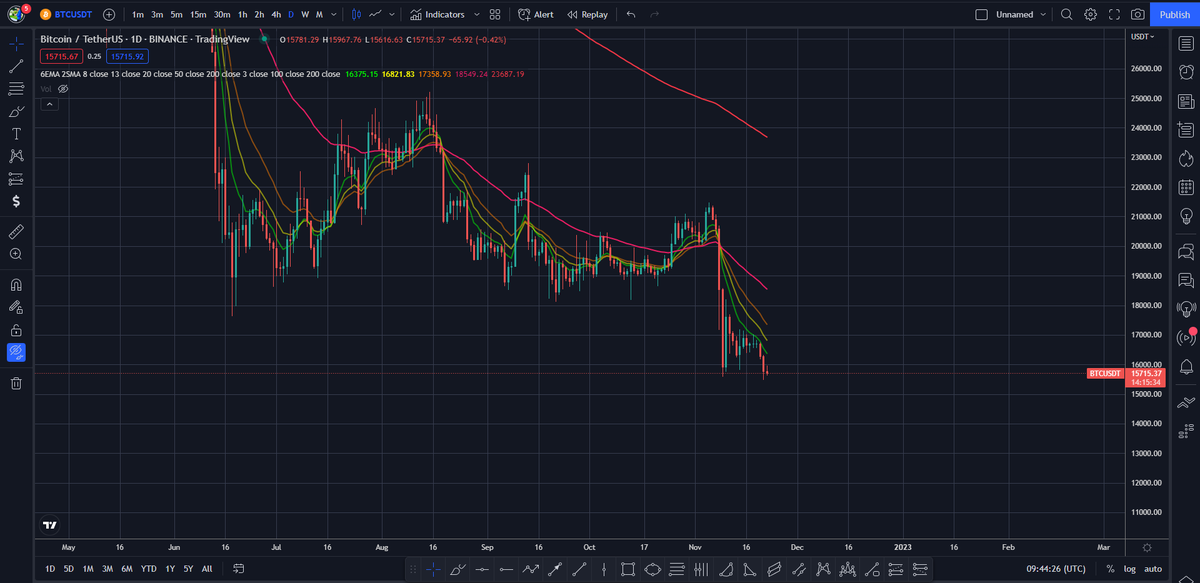Open the alerts clock panel
Screen dimensions: 1200x583
(x=1186, y=72)
